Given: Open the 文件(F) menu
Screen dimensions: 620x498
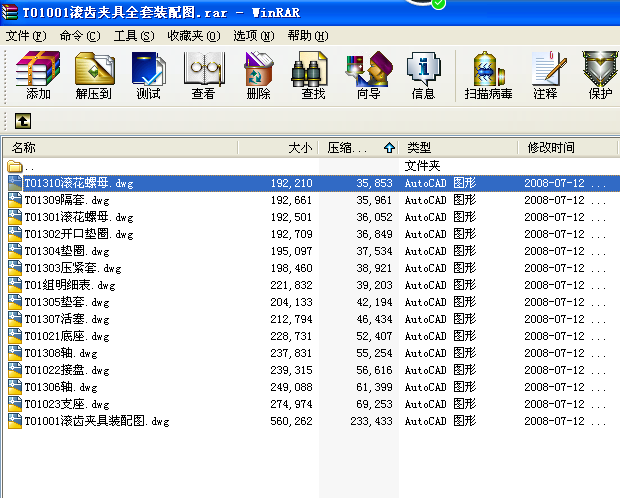Looking at the screenshot, I should click(x=26, y=36).
